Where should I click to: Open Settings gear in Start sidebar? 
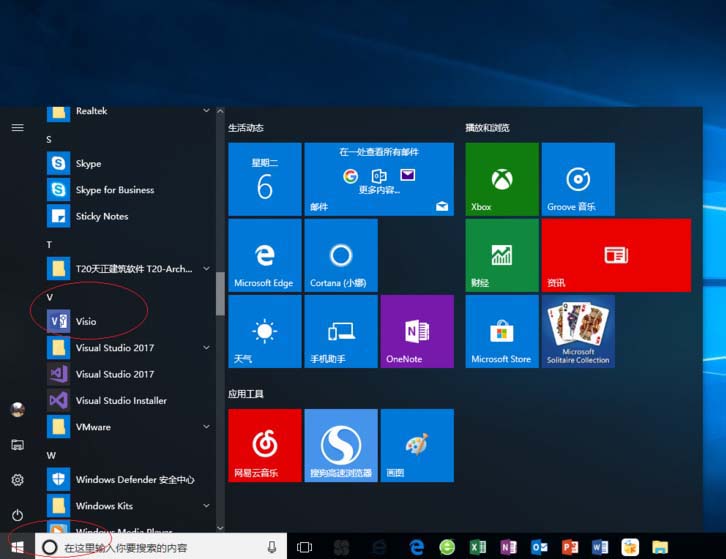tap(18, 480)
